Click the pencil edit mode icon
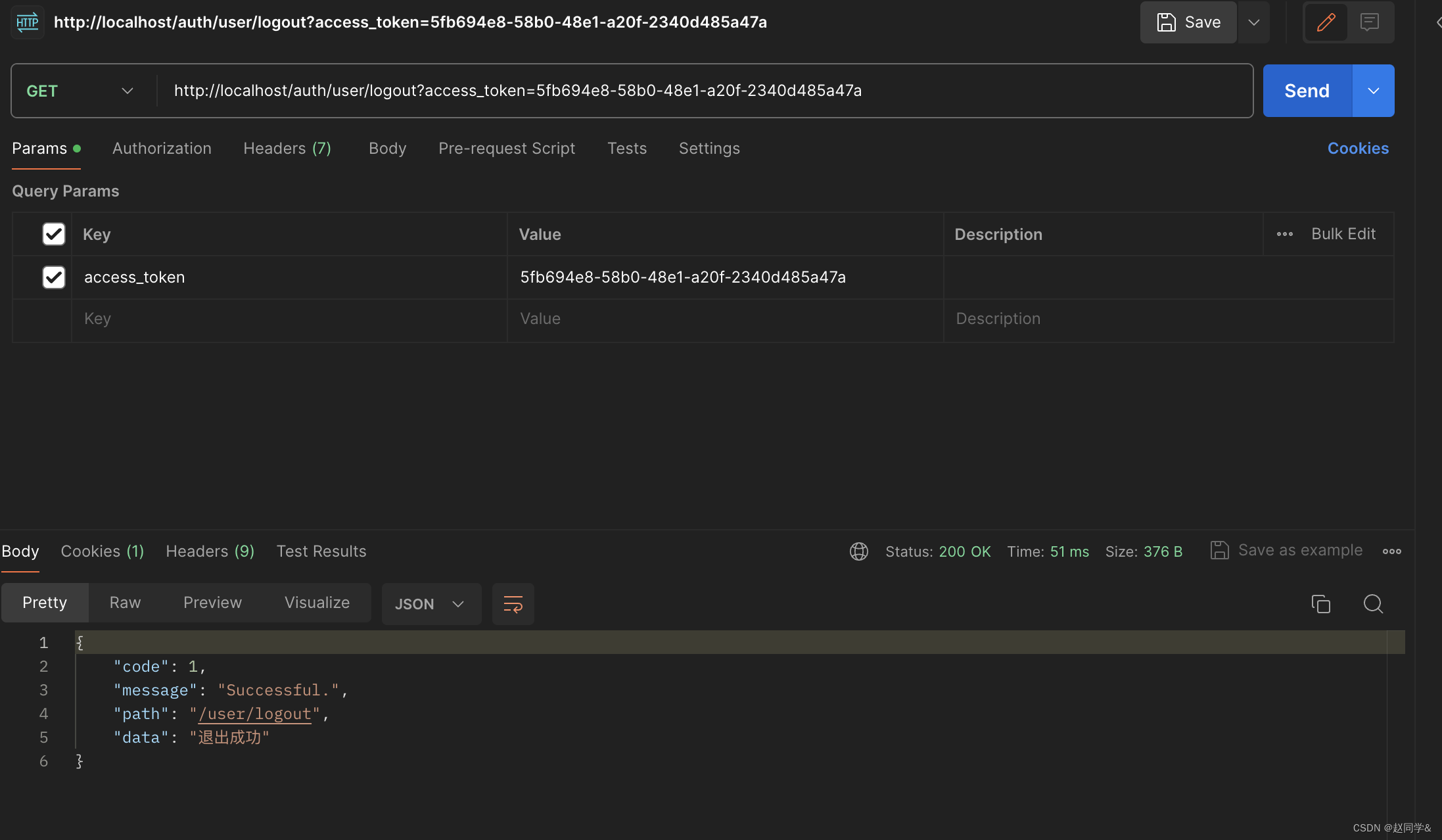The image size is (1442, 840). 1326,22
